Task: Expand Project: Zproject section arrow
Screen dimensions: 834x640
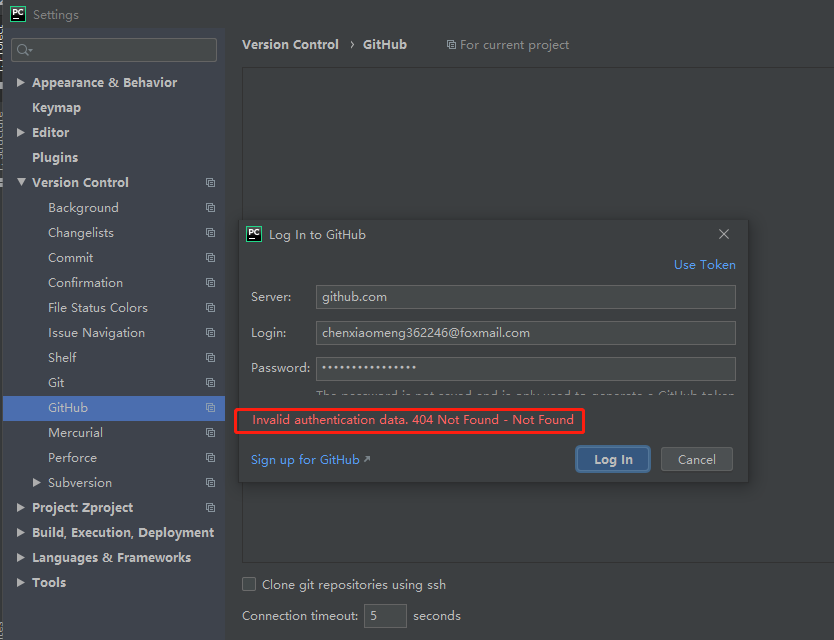Action: point(21,508)
